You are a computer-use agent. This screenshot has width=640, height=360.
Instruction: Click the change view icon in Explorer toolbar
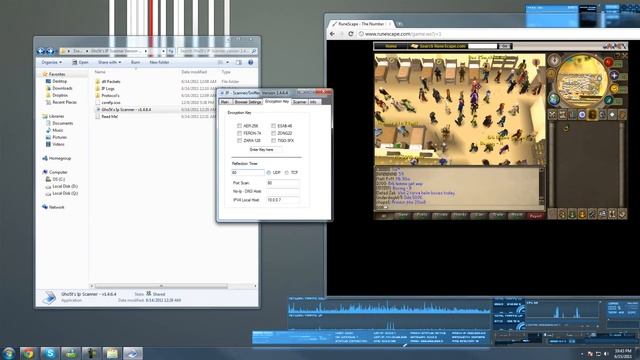click(220, 62)
